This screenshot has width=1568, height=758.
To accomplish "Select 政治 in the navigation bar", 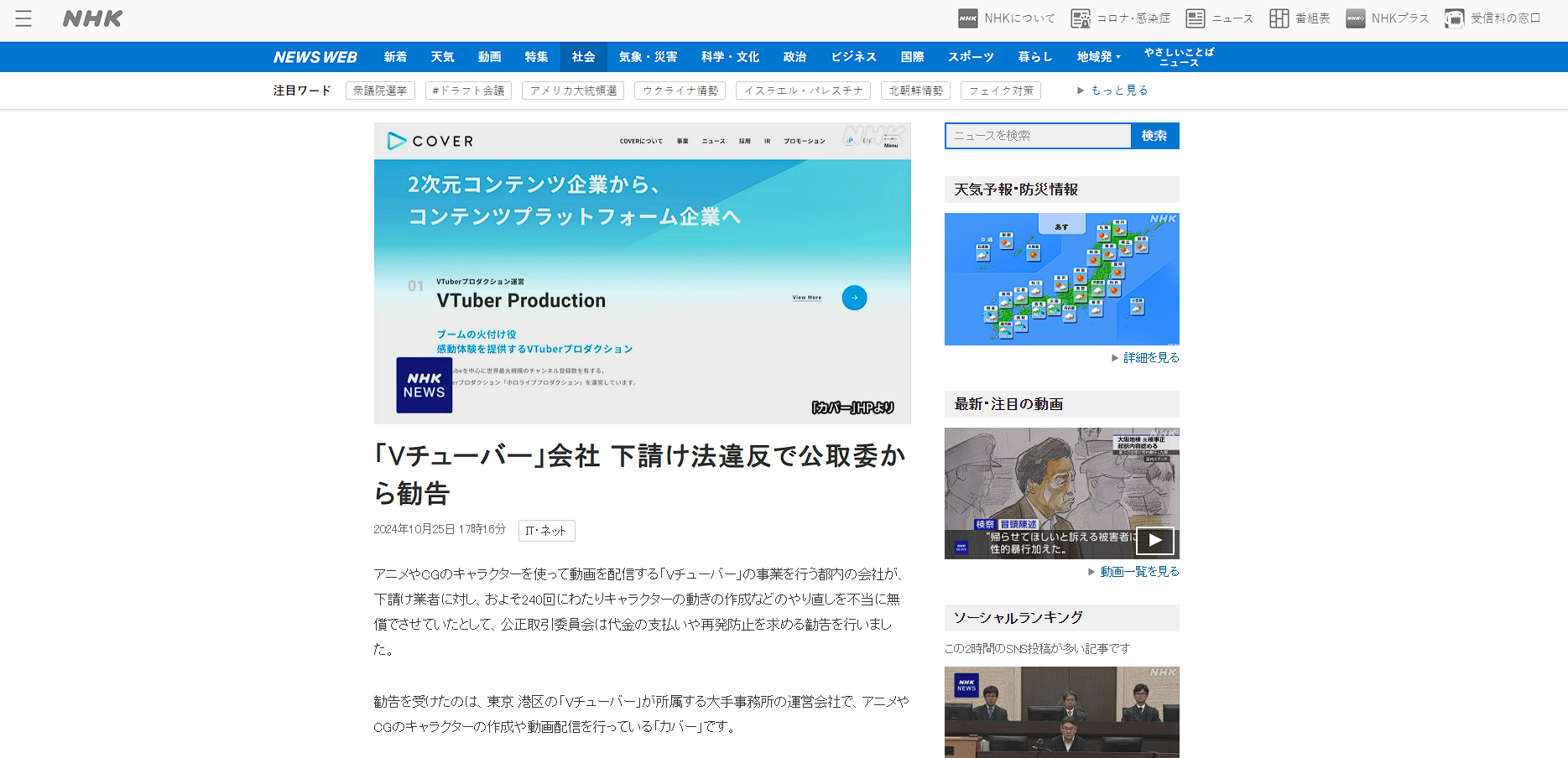I will [794, 57].
